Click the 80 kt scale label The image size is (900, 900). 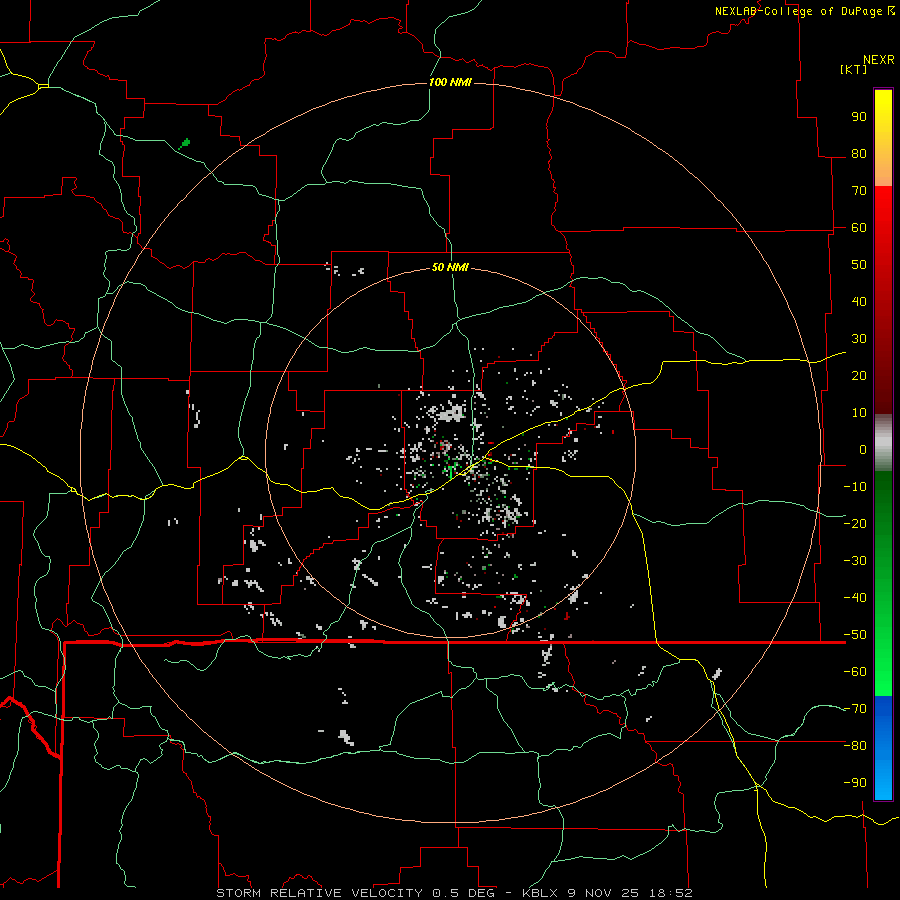tap(859, 154)
